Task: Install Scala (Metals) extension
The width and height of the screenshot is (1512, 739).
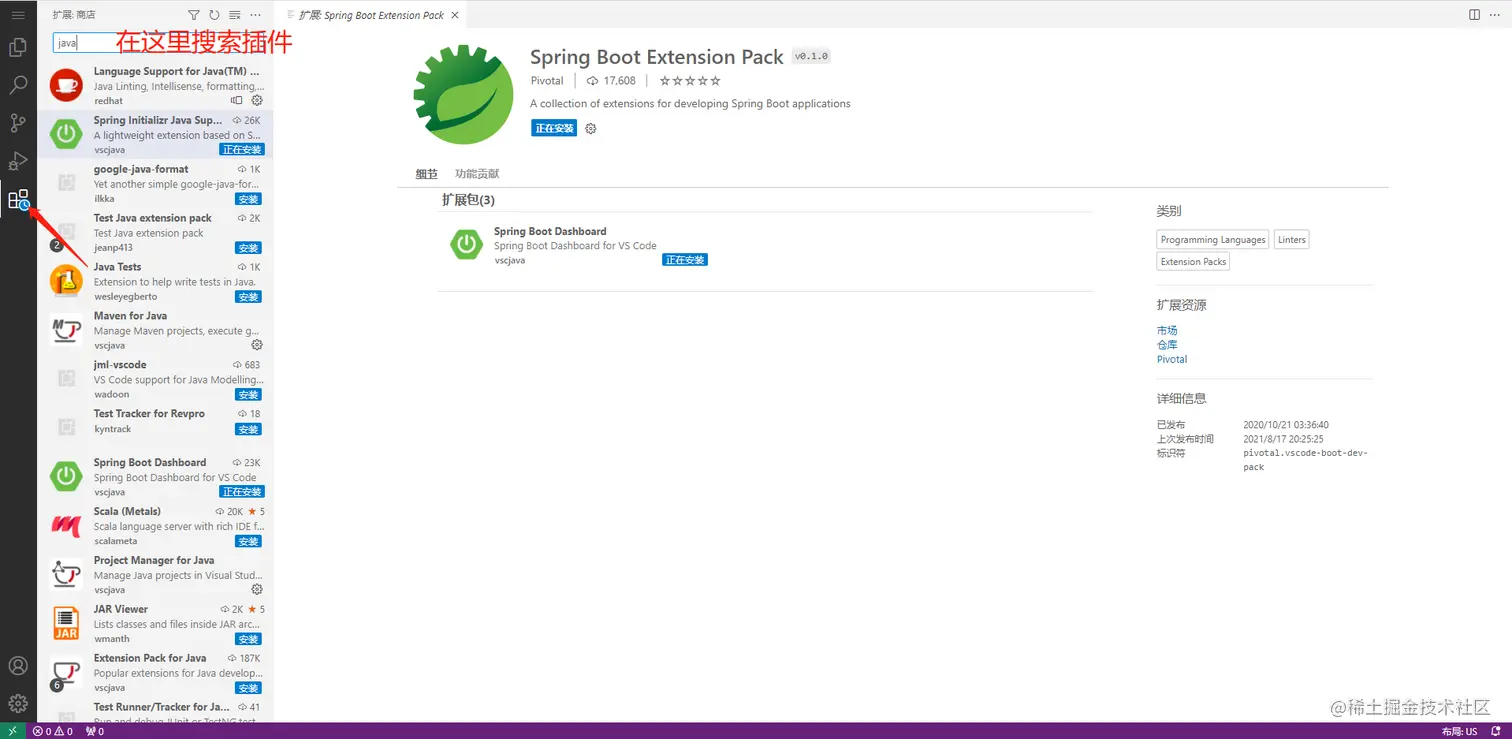Action: point(248,541)
